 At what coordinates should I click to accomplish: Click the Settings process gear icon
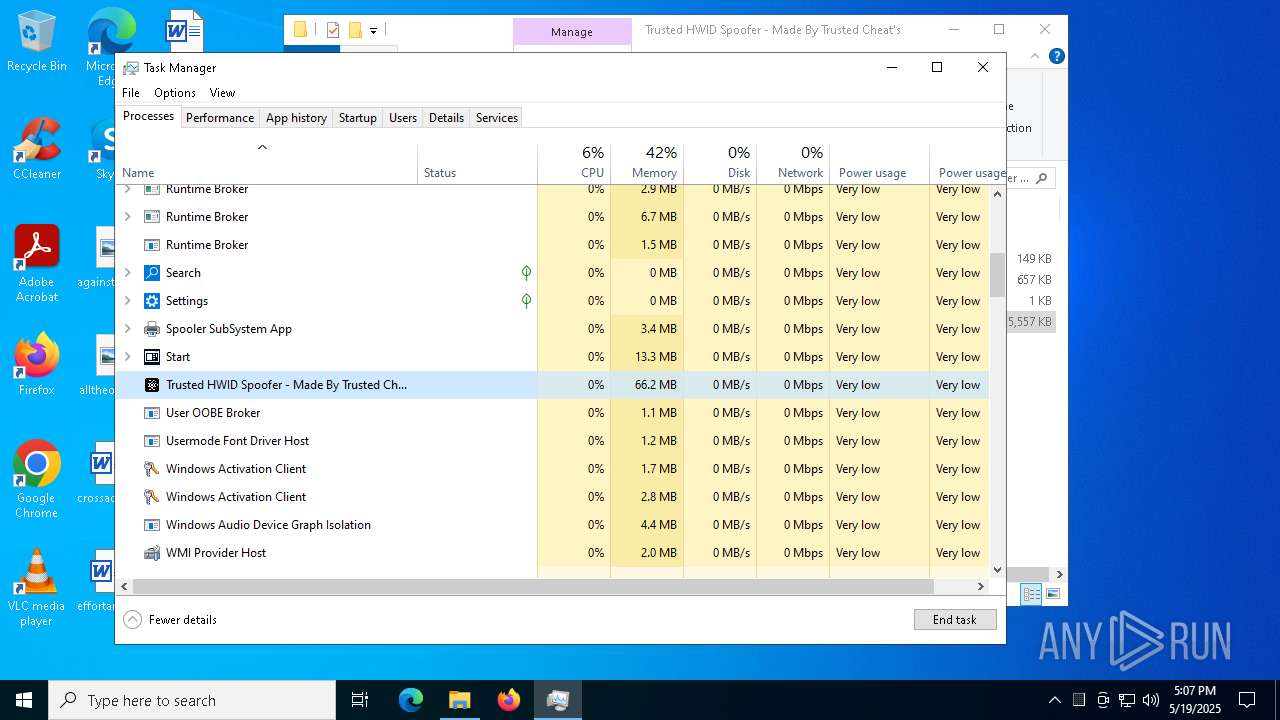(x=152, y=301)
